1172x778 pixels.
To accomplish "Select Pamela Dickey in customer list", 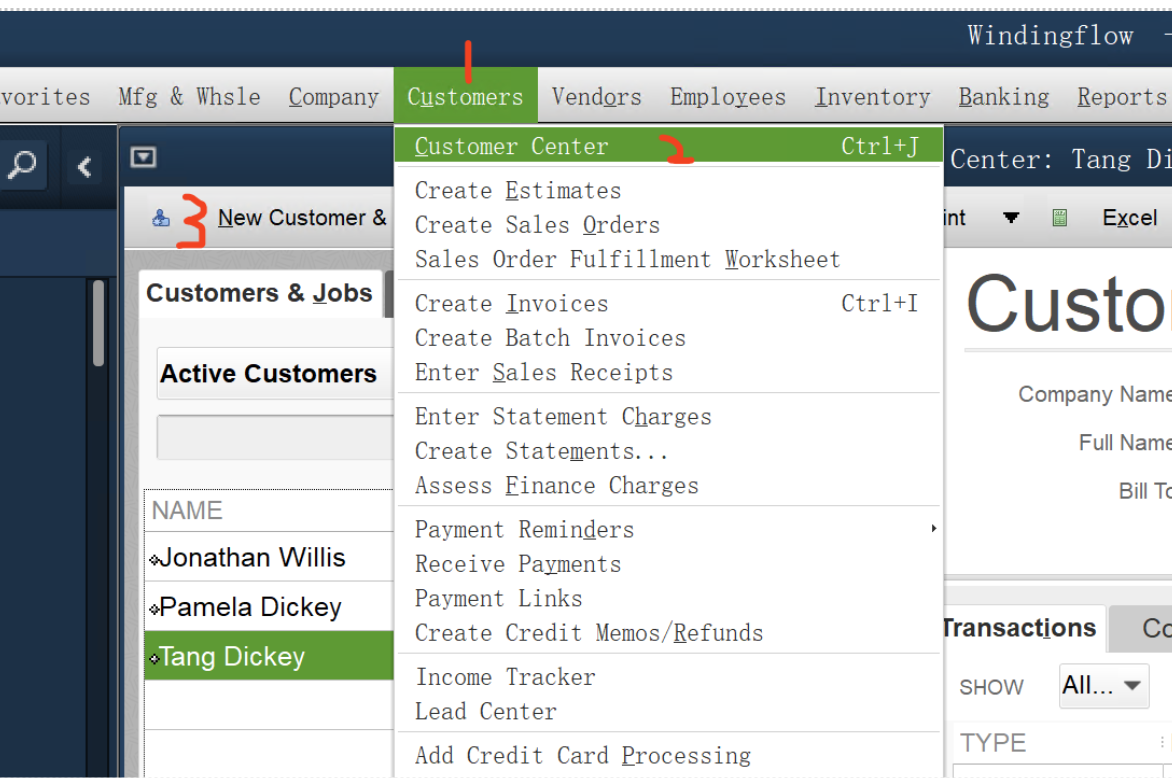I will (269, 606).
